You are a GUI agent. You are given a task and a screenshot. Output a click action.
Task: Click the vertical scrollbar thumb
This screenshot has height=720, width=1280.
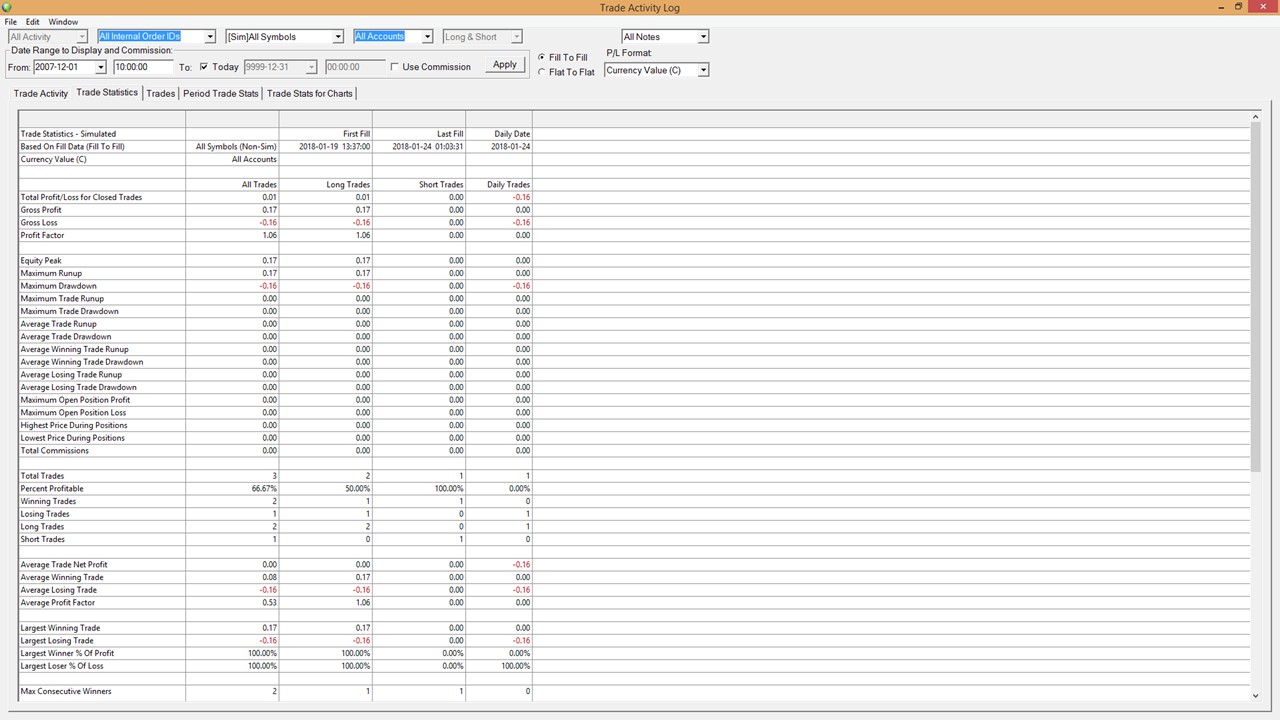pos(1255,298)
